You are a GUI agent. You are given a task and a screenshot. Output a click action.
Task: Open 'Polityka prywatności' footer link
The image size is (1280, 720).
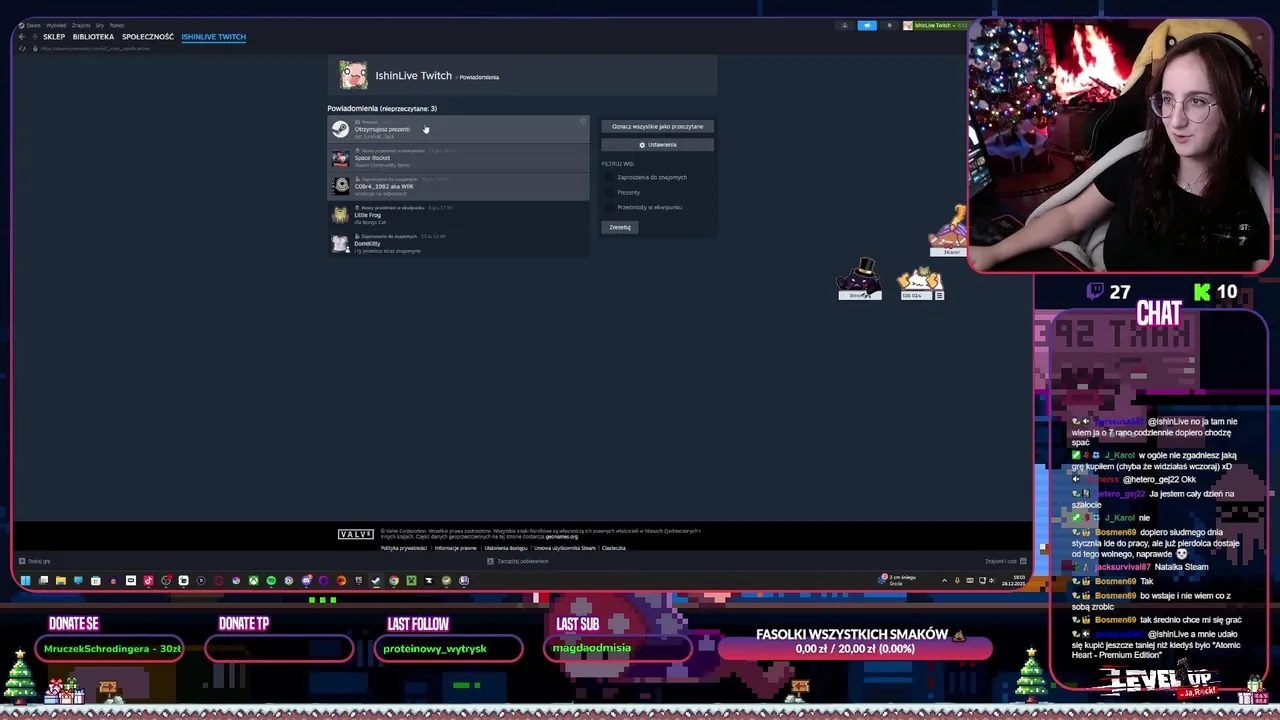pyautogui.click(x=404, y=548)
